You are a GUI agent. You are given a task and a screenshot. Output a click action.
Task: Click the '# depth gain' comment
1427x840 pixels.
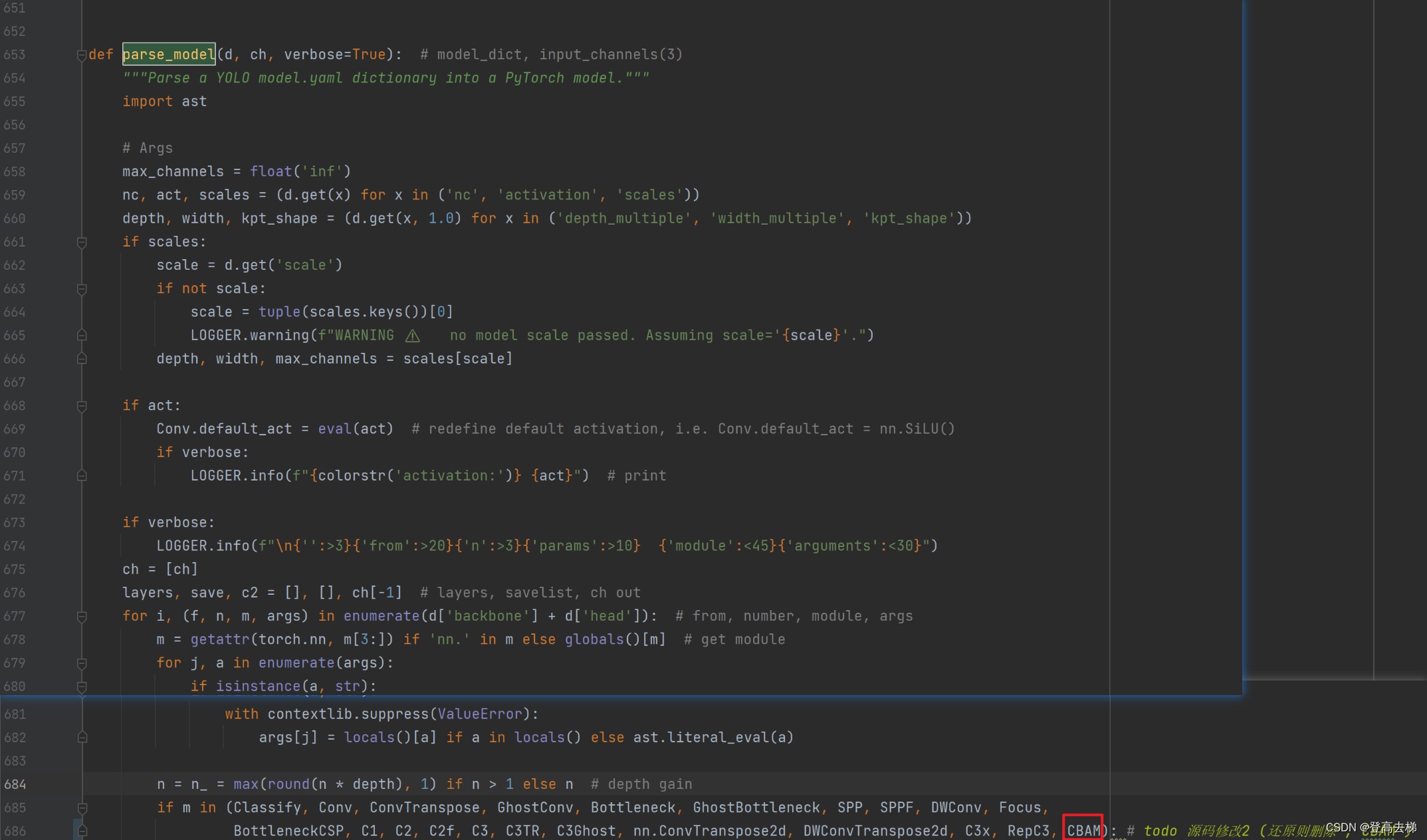tap(641, 785)
